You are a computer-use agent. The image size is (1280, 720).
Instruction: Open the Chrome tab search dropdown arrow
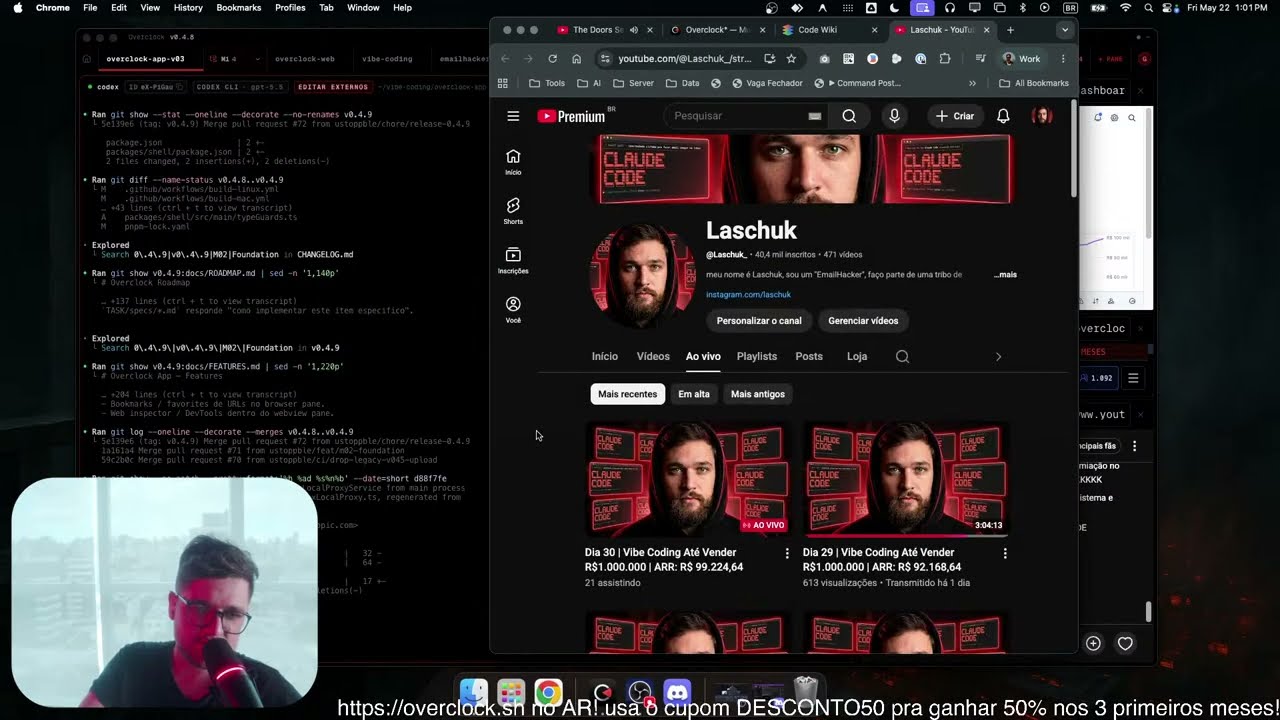[x=1064, y=30]
